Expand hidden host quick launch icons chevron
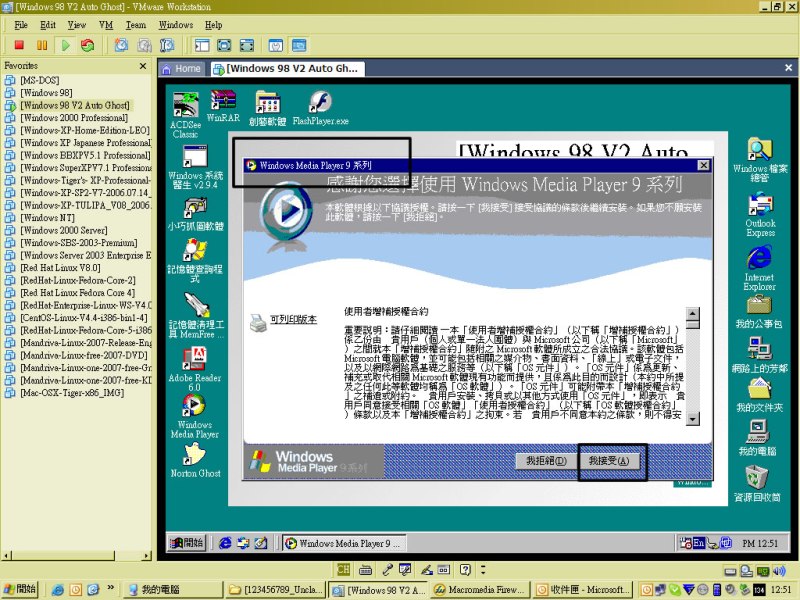 pyautogui.click(x=110, y=588)
